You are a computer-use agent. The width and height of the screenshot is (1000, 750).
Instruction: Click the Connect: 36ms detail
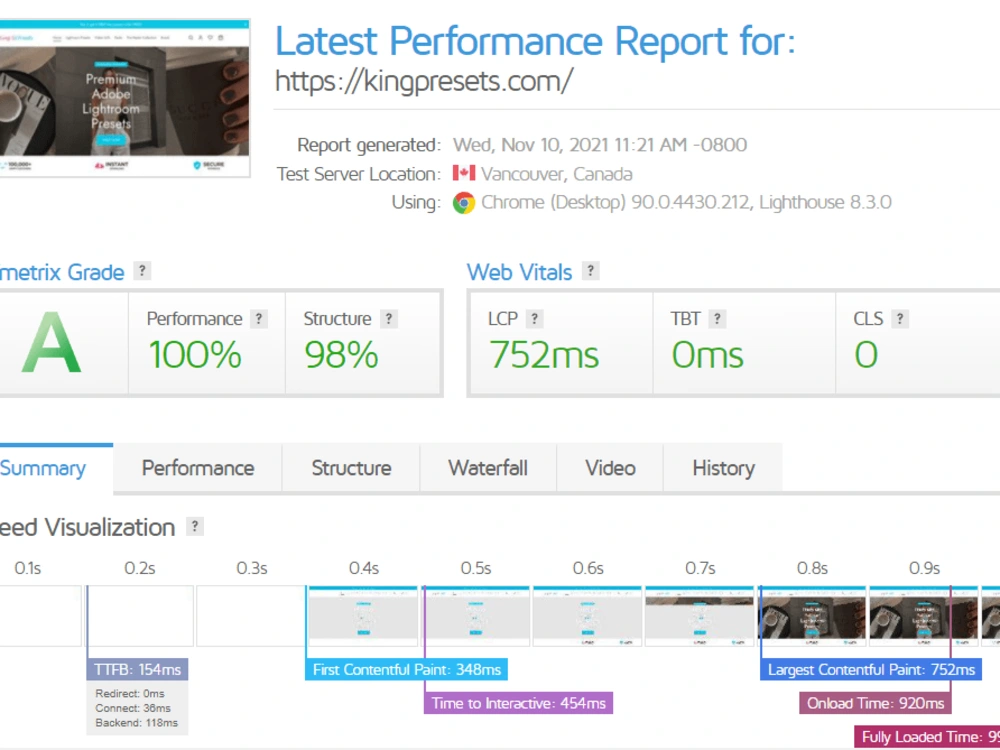(x=133, y=709)
